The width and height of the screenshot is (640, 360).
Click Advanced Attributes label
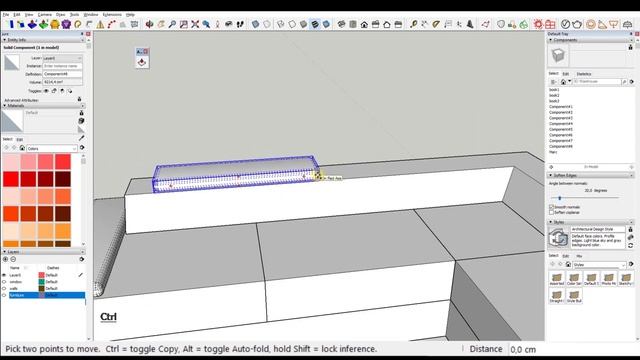pyautogui.click(x=21, y=100)
